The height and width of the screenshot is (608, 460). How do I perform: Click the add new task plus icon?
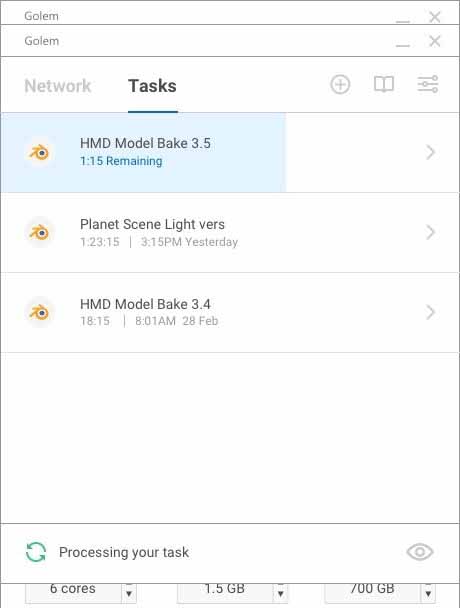340,85
